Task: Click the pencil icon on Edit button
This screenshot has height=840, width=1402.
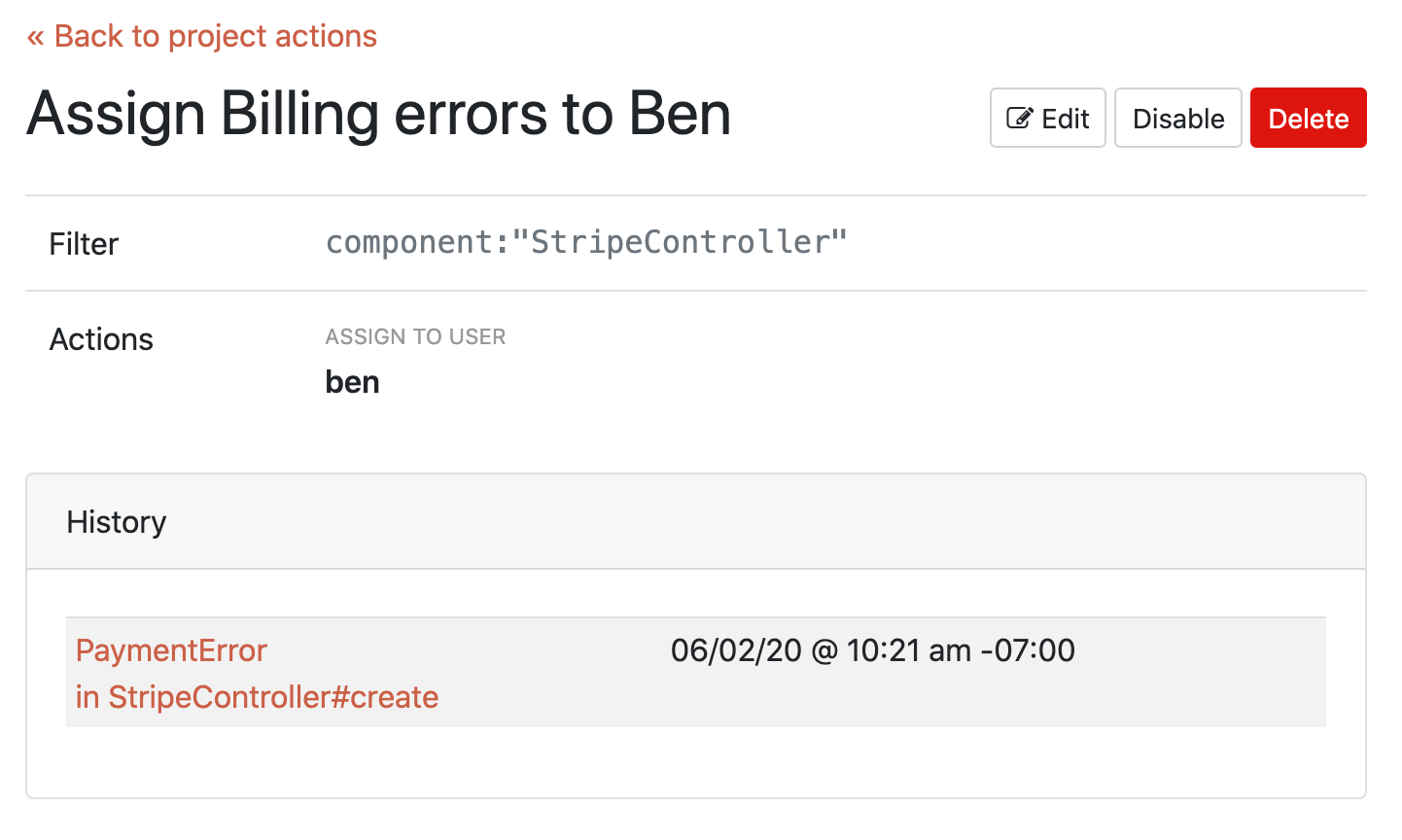Action: click(x=1019, y=119)
